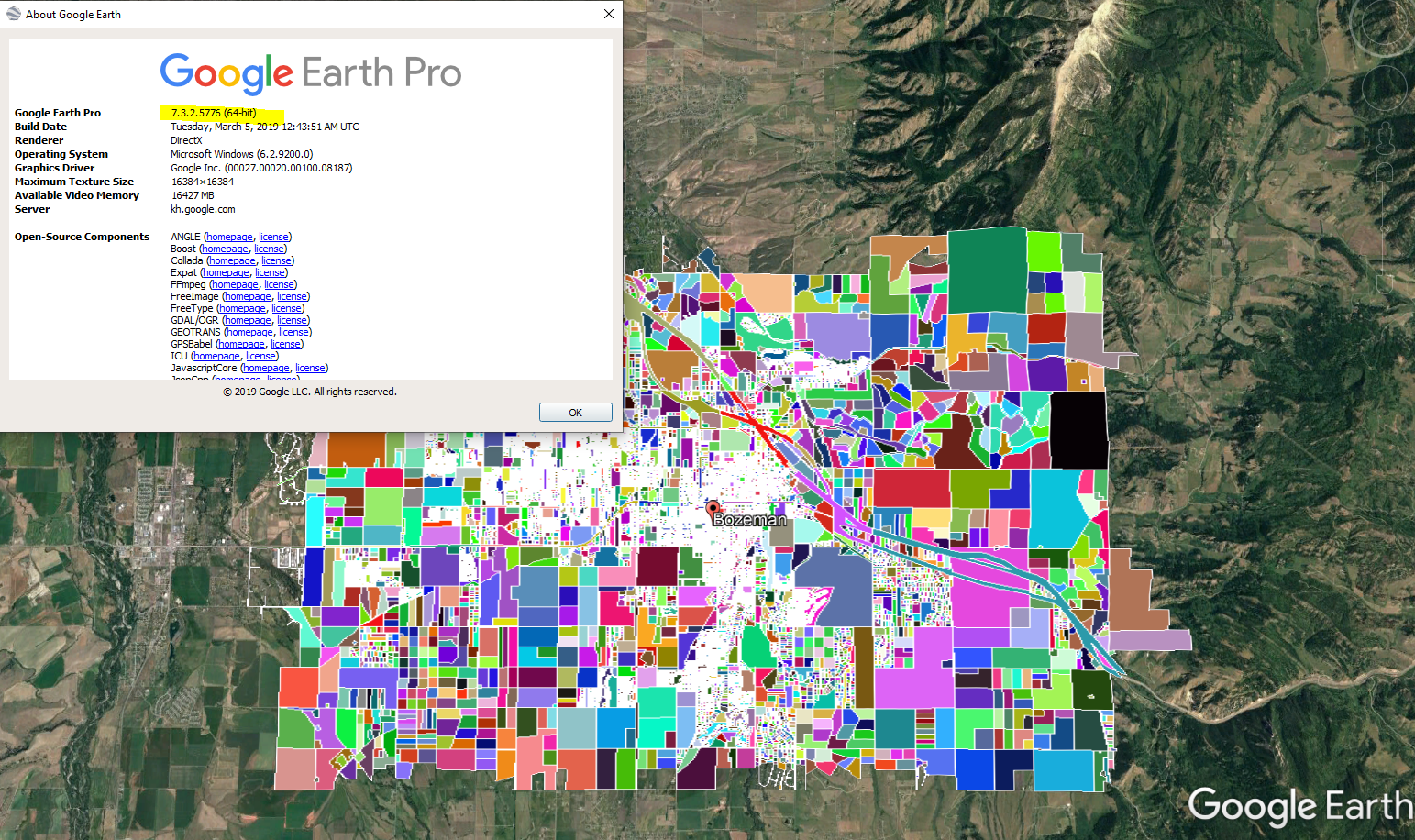Visit the GPSBabel homepage link
Viewport: 1415px width, 840px height.
(x=241, y=344)
